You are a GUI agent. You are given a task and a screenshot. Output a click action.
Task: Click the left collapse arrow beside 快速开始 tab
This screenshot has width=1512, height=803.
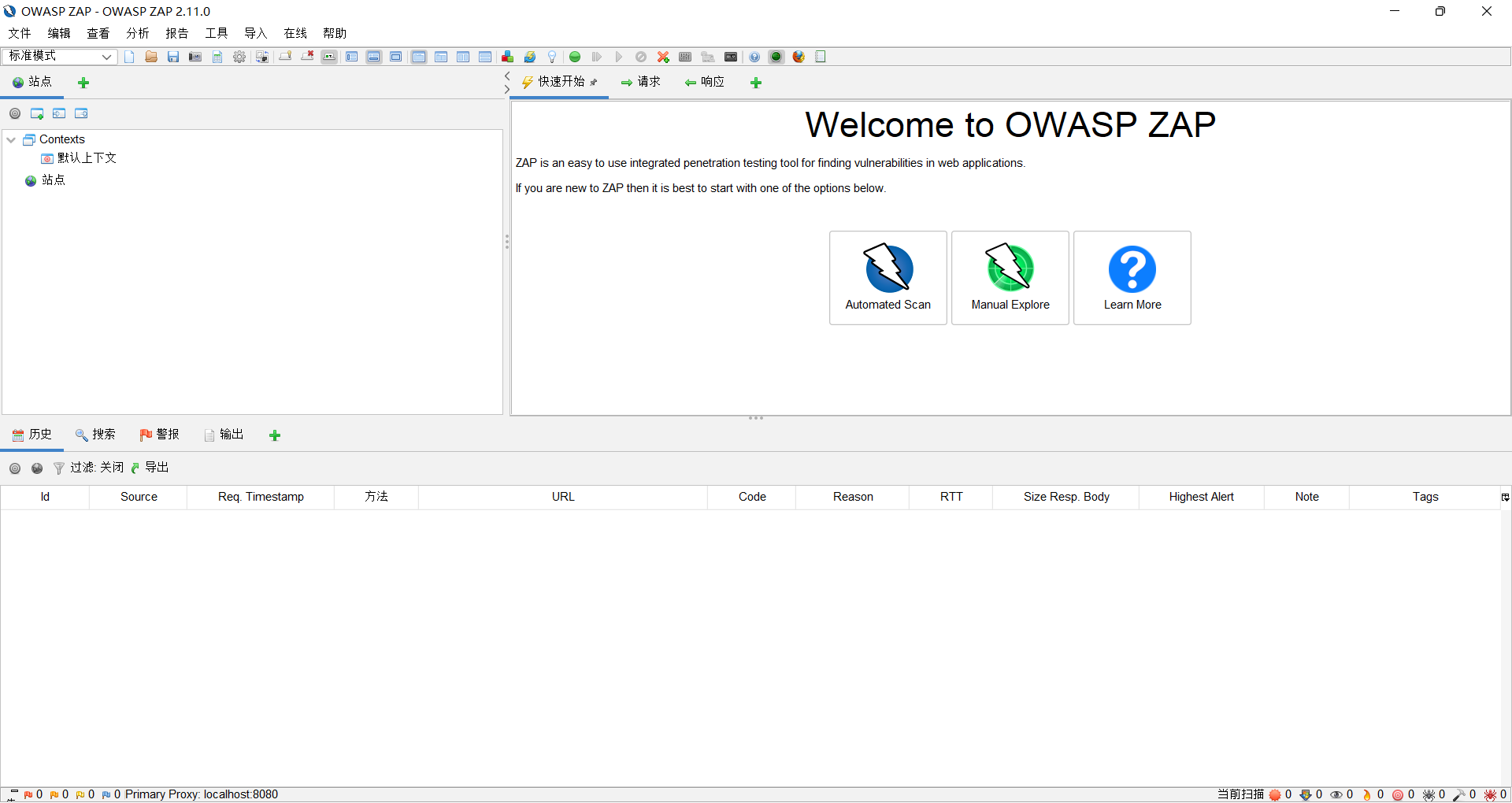point(507,76)
